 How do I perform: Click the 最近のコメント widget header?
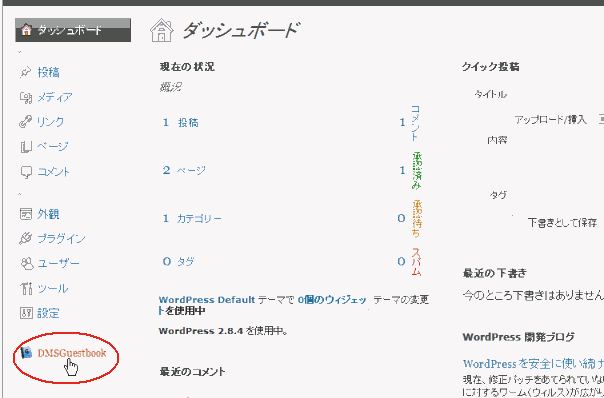pyautogui.click(x=192, y=372)
